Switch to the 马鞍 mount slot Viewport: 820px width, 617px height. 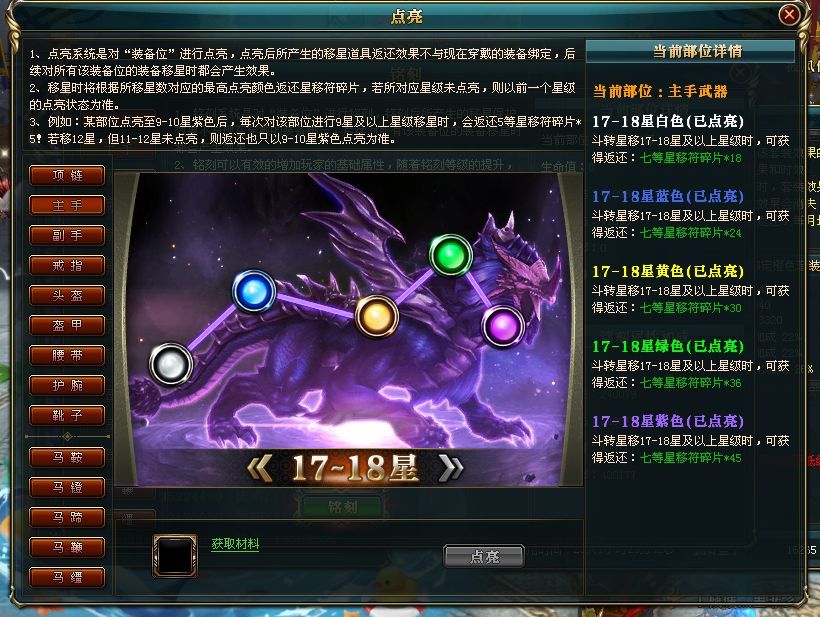pyautogui.click(x=67, y=458)
